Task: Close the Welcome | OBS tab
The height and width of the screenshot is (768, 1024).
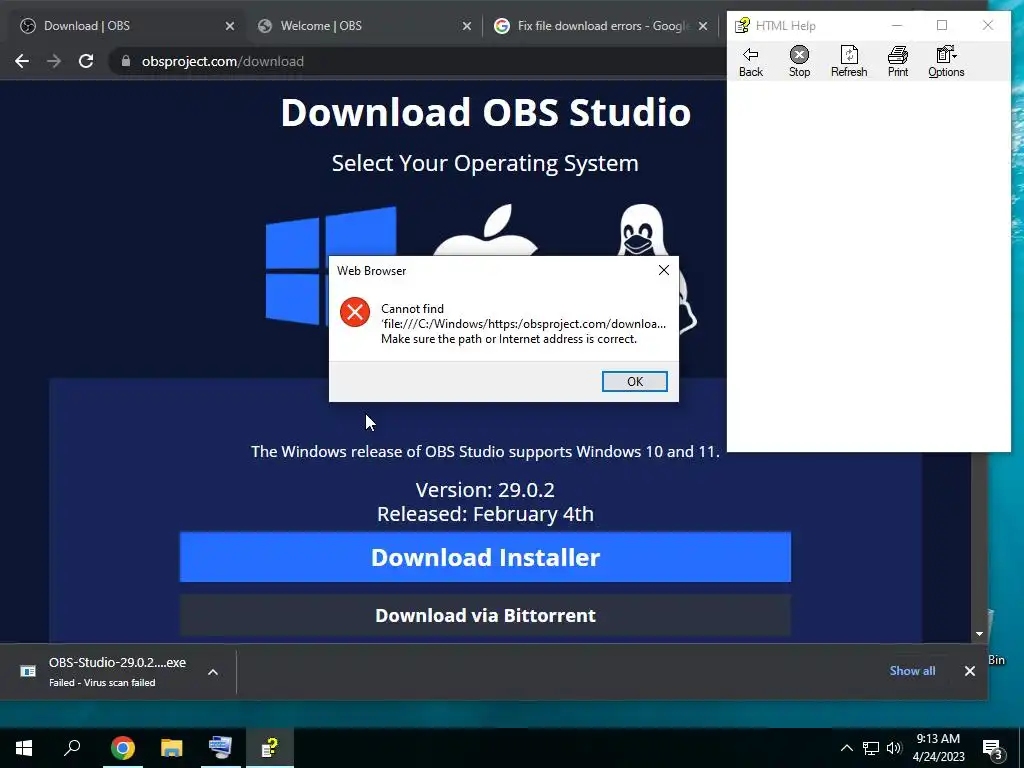Action: click(466, 26)
